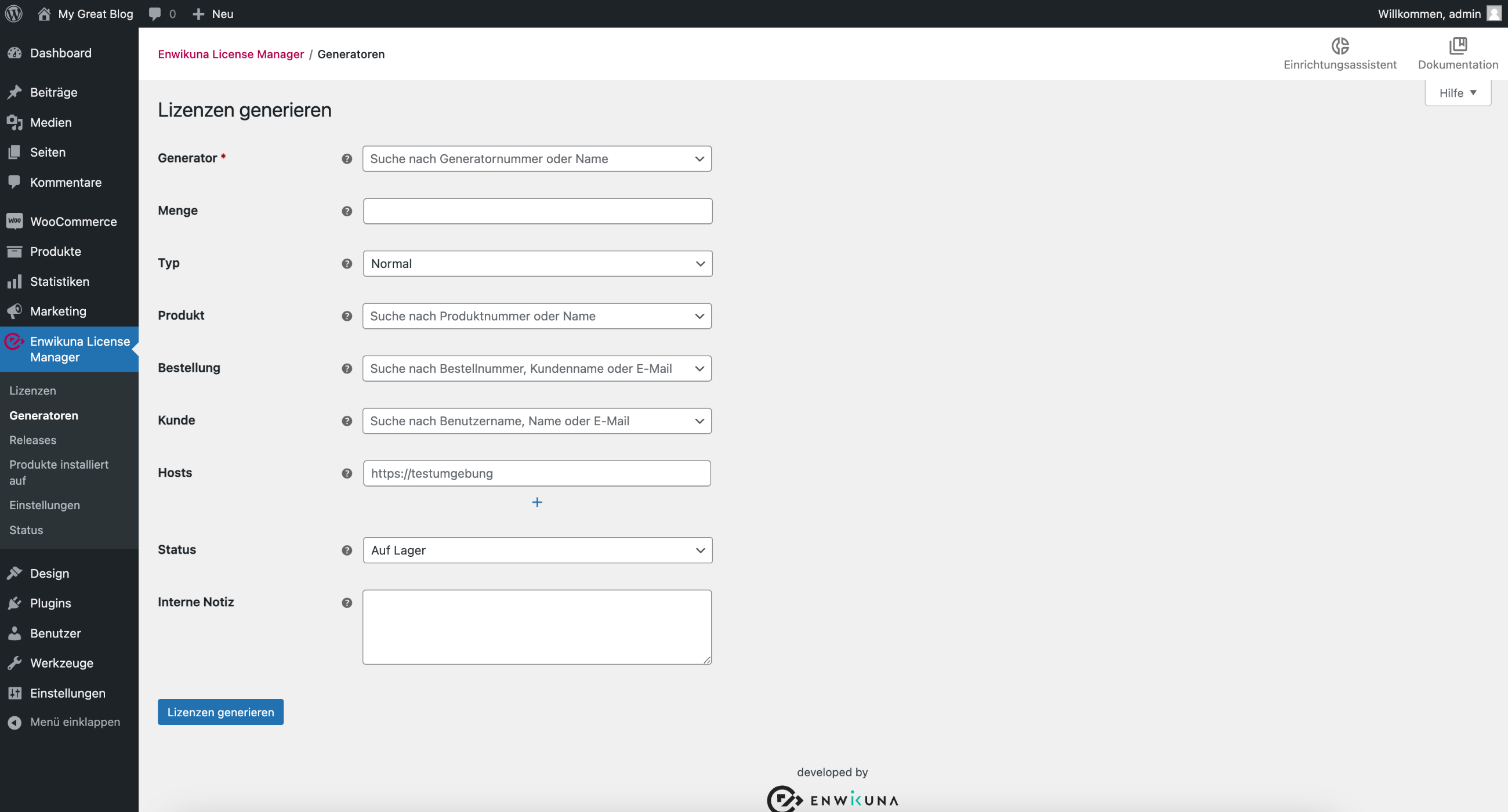Show help tooltip for Status field
Image resolution: width=1508 pixels, height=812 pixels.
[347, 550]
